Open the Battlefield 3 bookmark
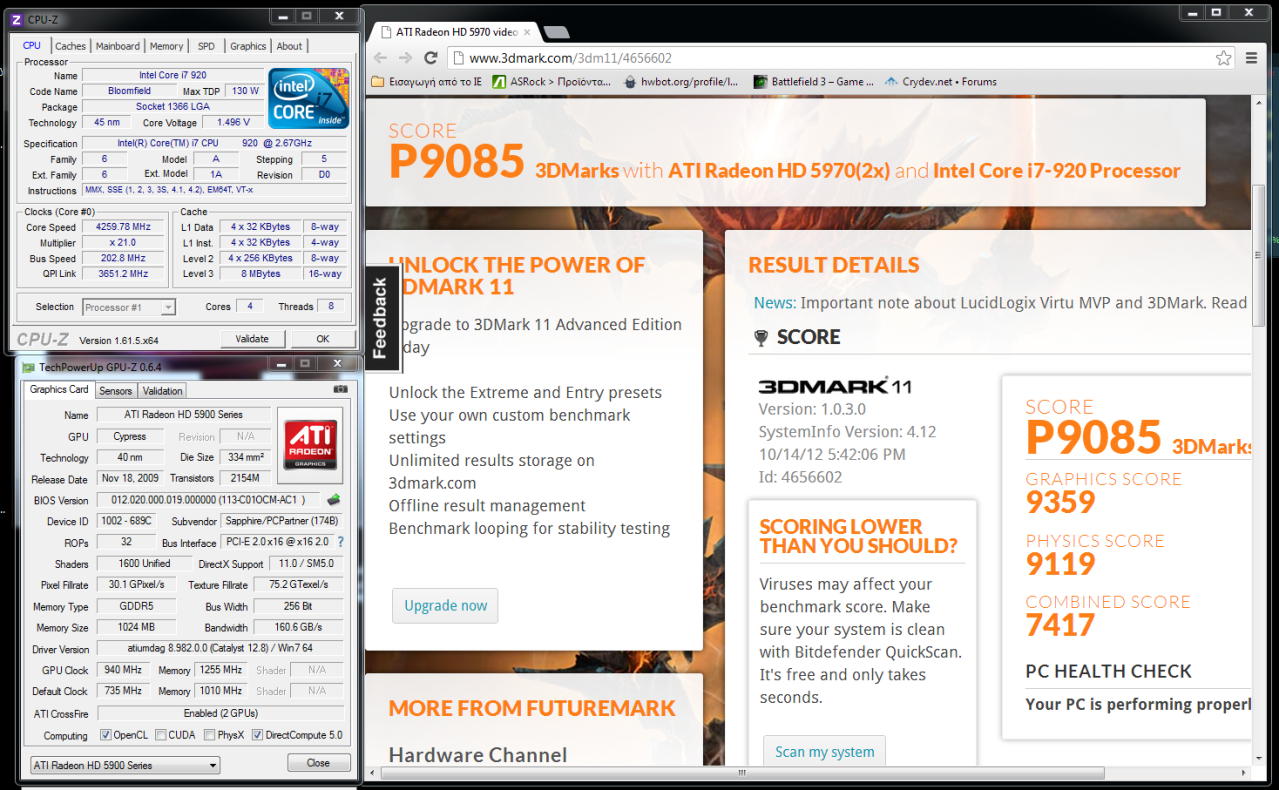 pos(813,82)
